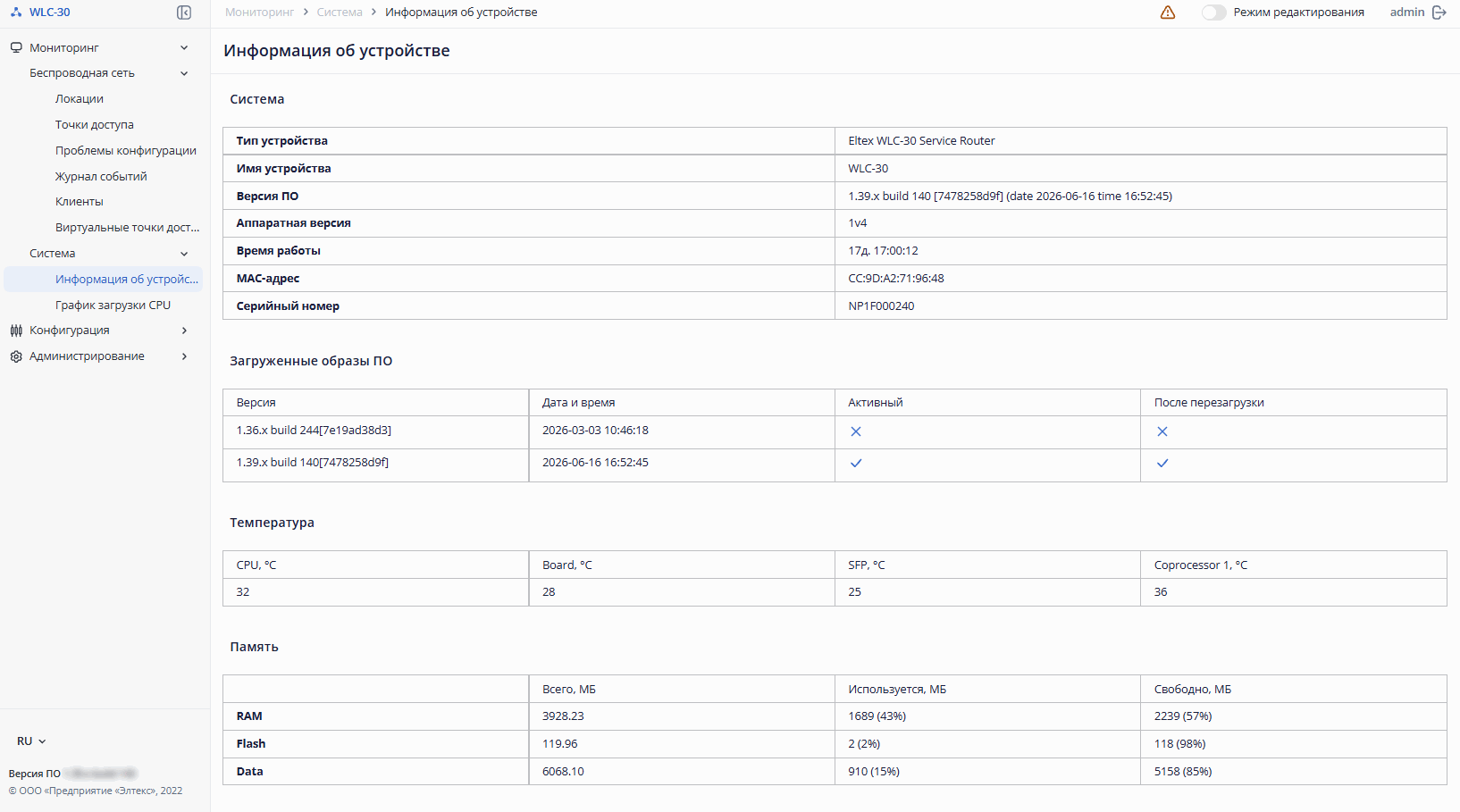Expand the Конфигурация menu chevron
Viewport: 1460px width, 812px height.
tap(184, 331)
